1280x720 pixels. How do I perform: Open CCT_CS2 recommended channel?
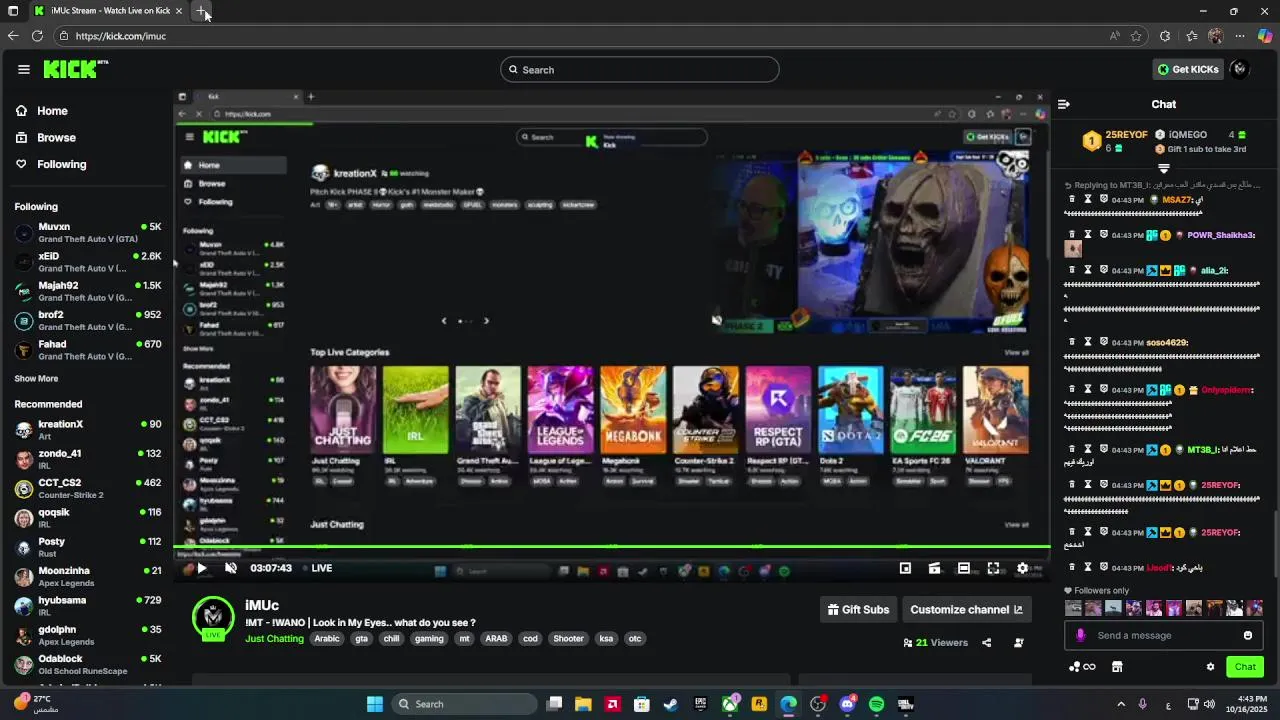[x=88, y=488]
